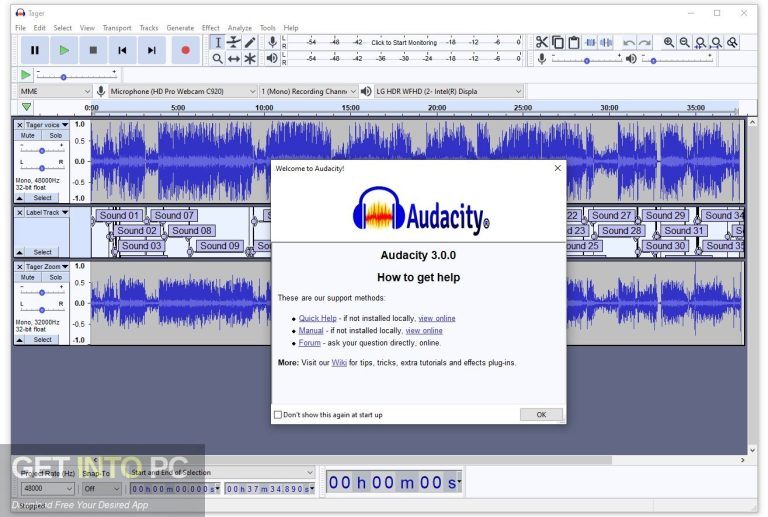This screenshot has height=517, width=768.
Task: Click the Paste clipboard icon
Action: [x=574, y=43]
